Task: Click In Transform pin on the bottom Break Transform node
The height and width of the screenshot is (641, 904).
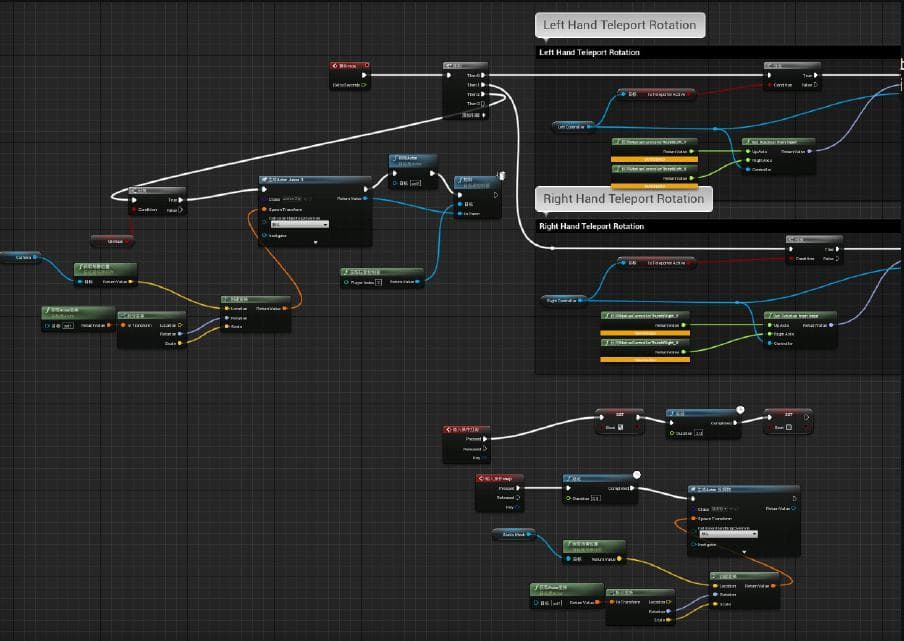Action: (x=612, y=602)
